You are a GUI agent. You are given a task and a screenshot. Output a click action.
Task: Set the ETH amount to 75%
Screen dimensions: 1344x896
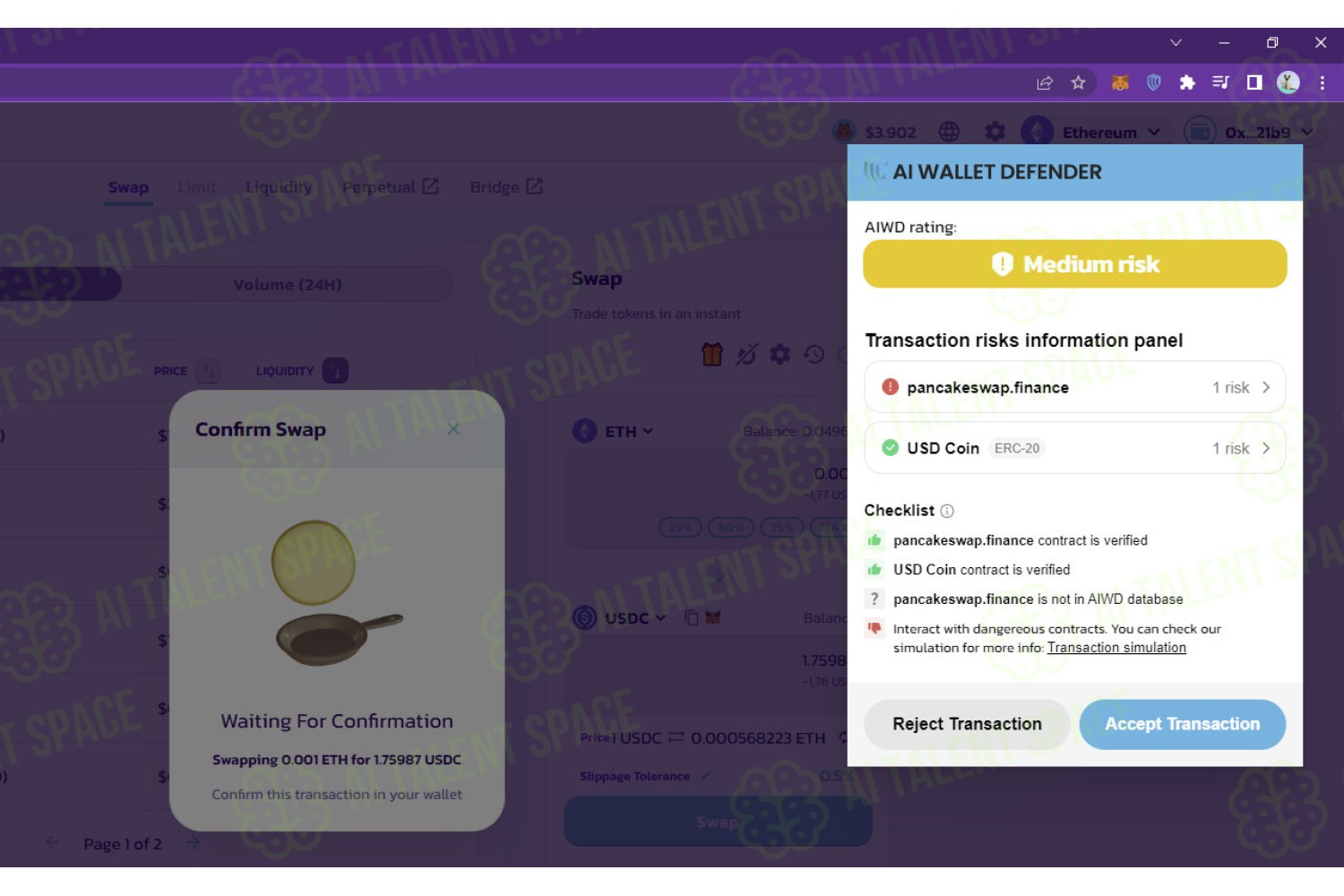(x=781, y=528)
